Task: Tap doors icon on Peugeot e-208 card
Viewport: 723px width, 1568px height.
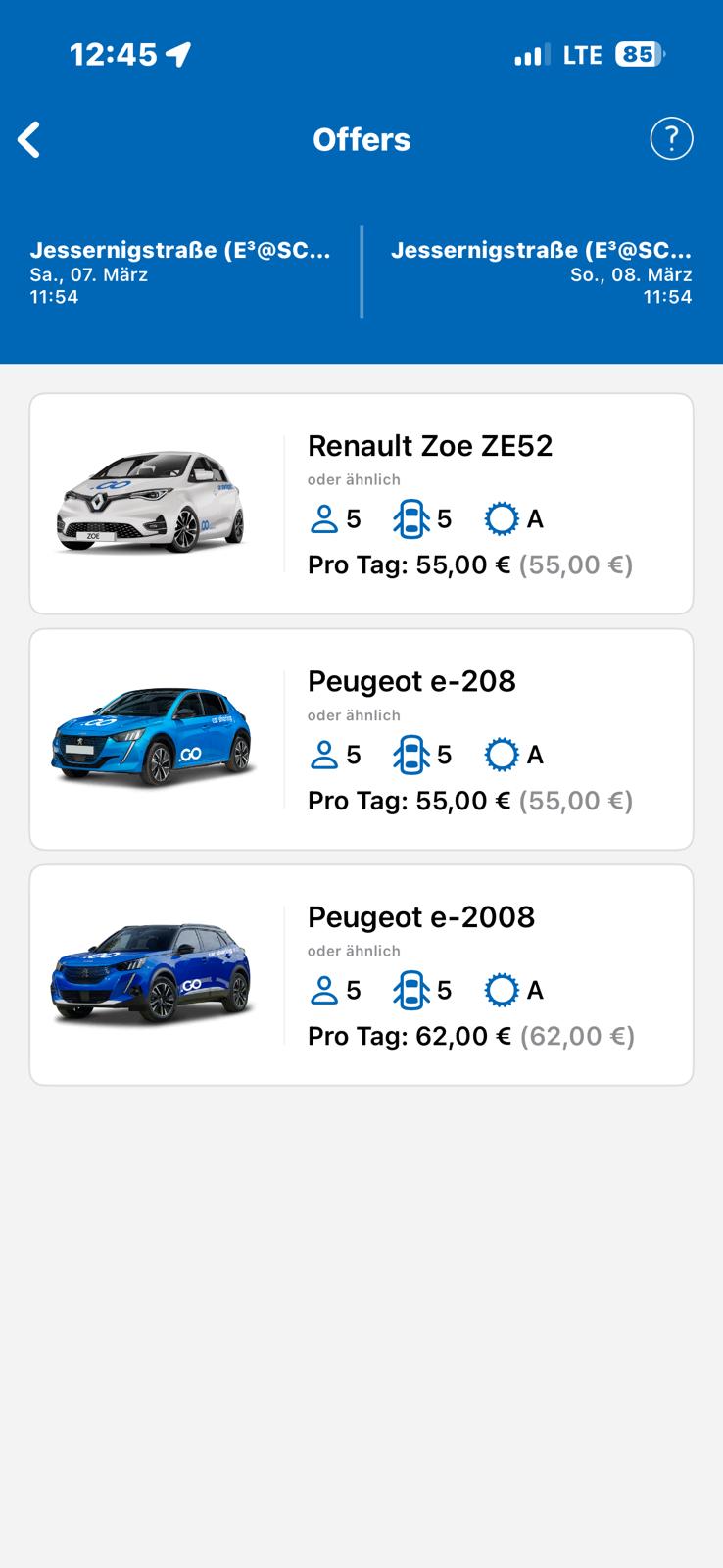Action: point(411,755)
